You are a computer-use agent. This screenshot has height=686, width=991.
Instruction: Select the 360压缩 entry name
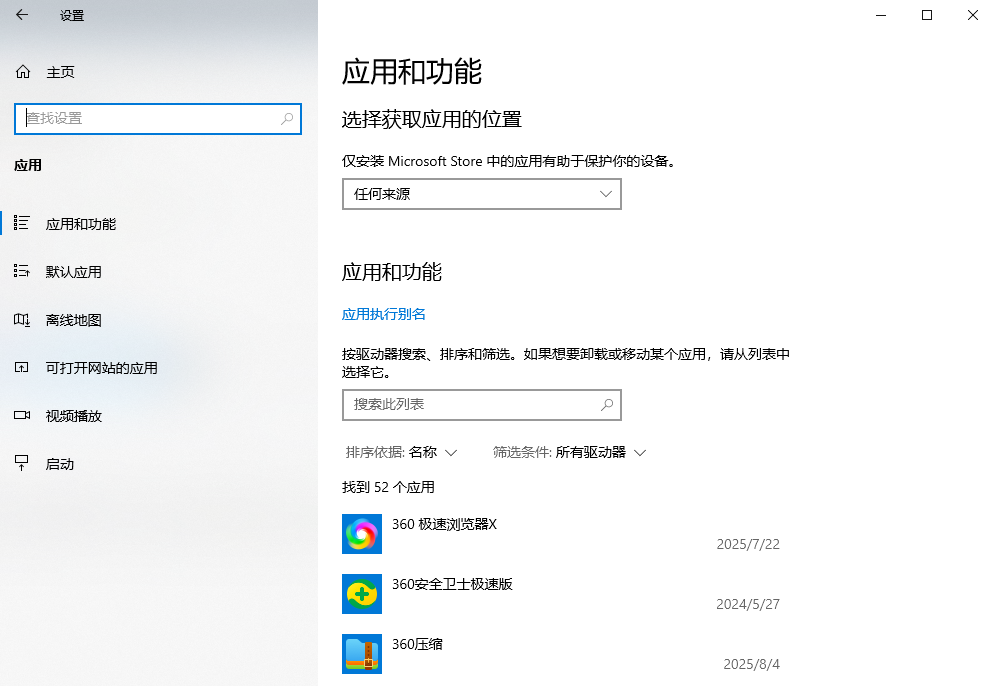(x=417, y=644)
